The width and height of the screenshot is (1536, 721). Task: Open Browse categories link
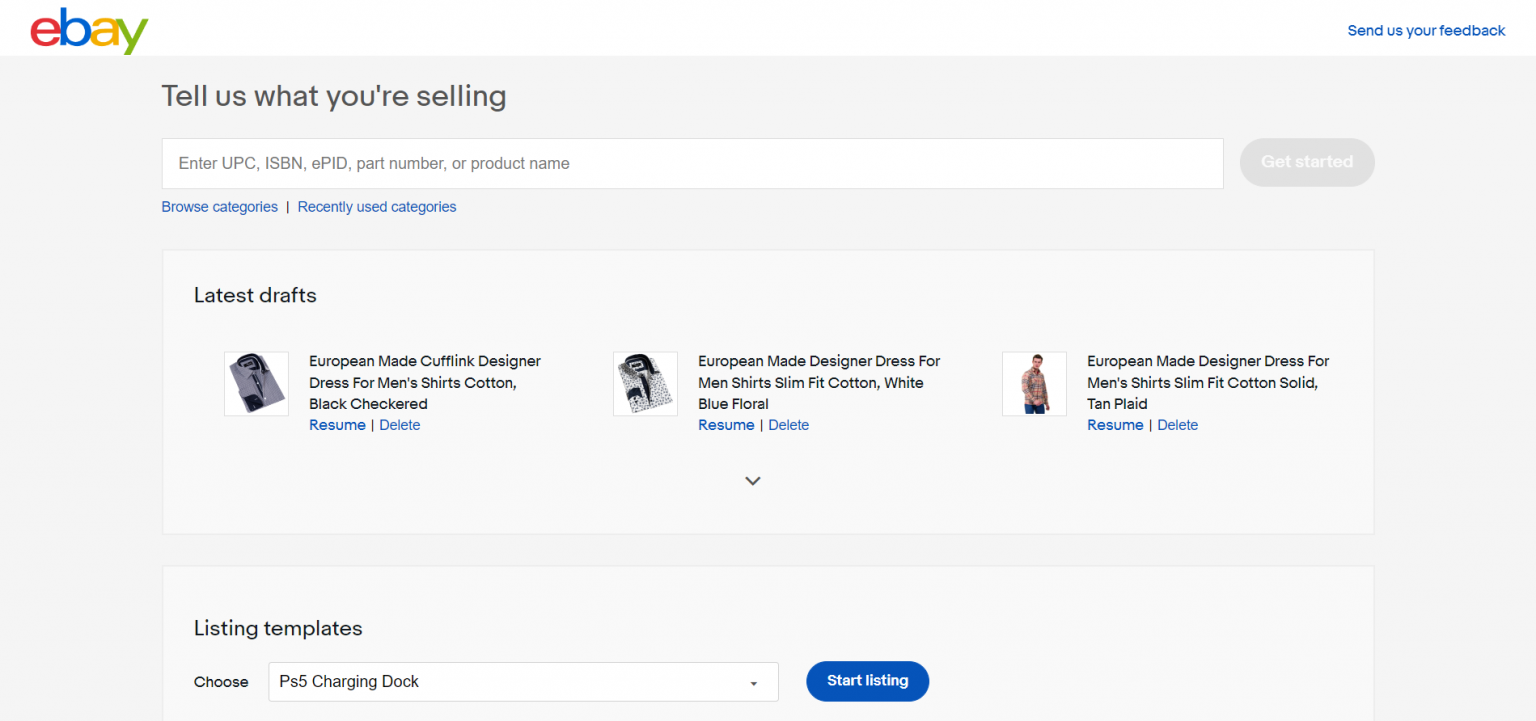[x=220, y=207]
